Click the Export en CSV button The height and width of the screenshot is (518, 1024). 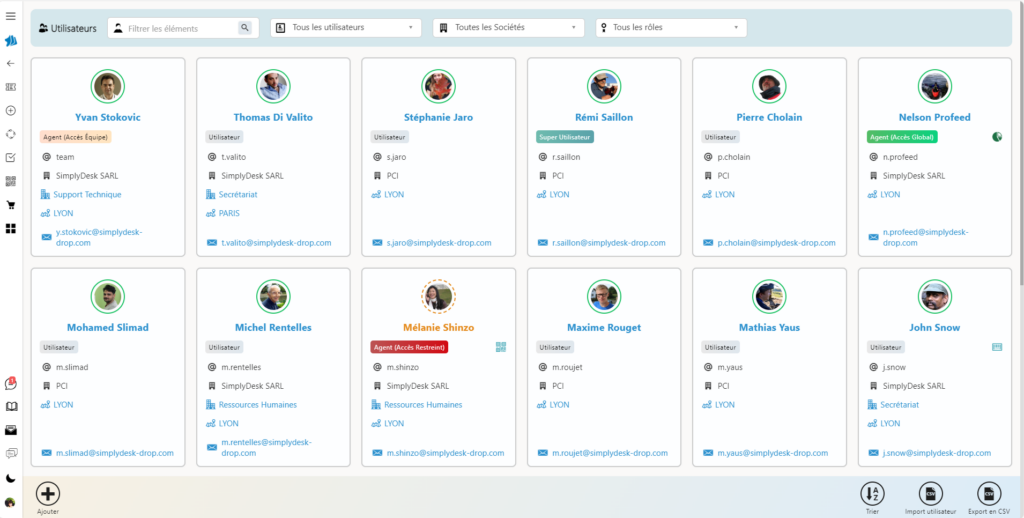[x=988, y=493]
